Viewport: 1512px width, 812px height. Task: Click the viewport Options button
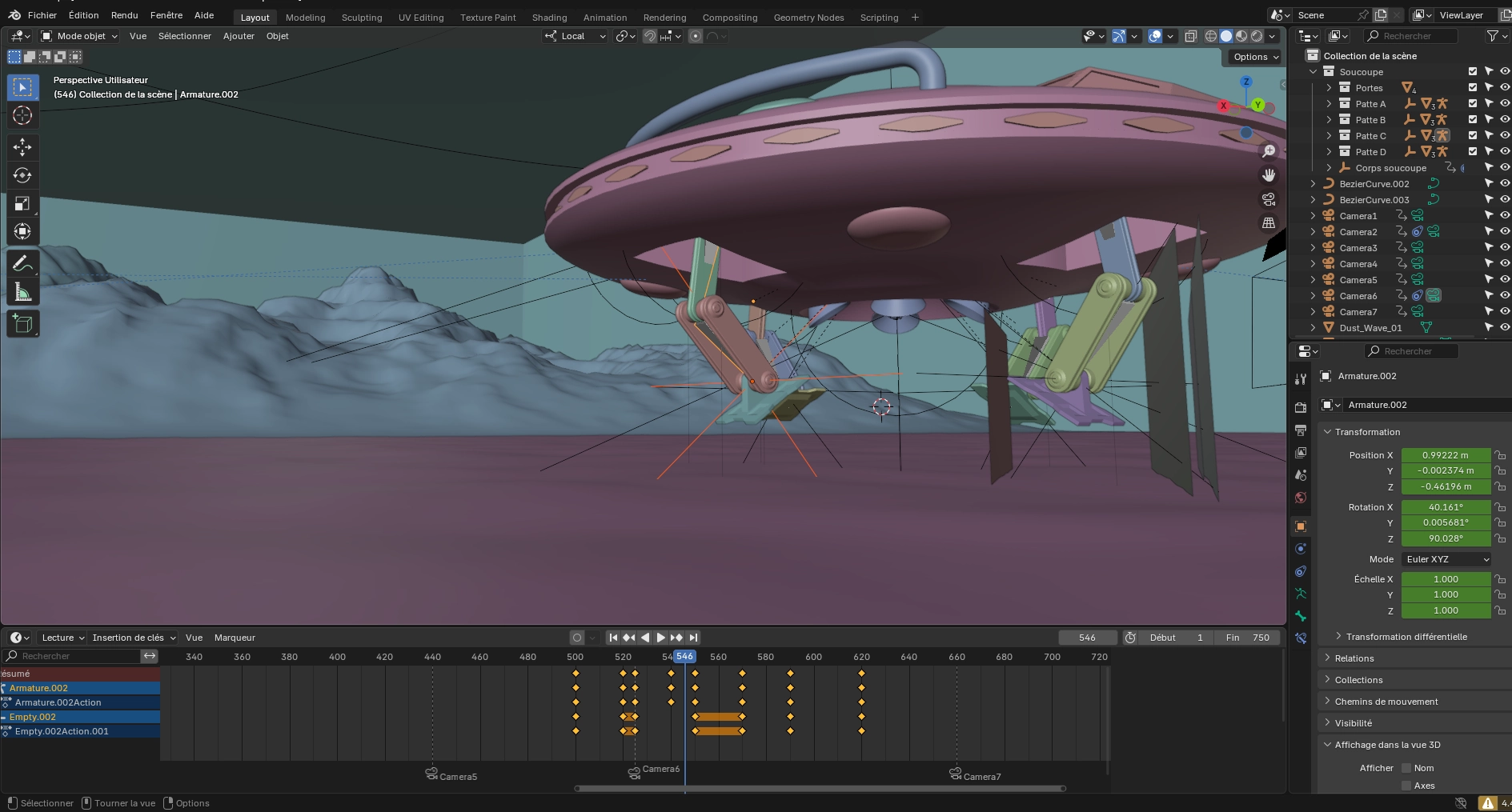[1255, 57]
